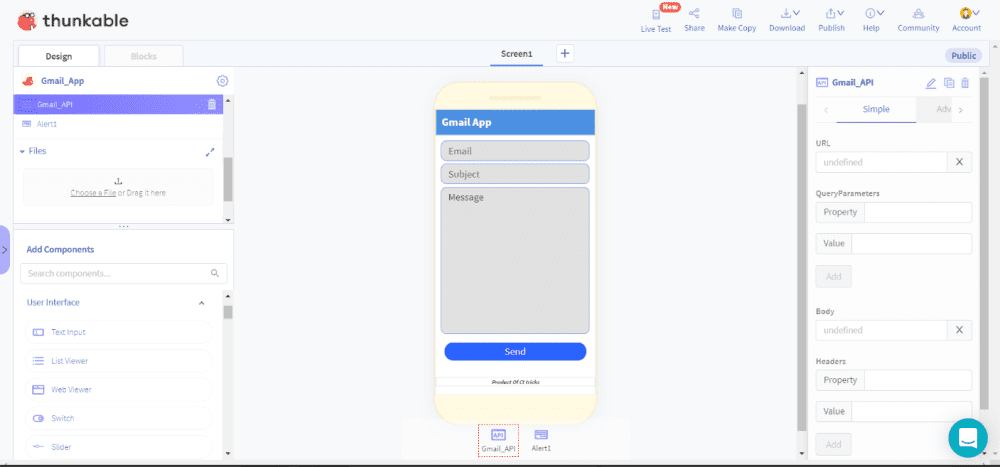Delete Gmail_API using tree trash icon
The height and width of the screenshot is (467, 1000).
(x=212, y=104)
